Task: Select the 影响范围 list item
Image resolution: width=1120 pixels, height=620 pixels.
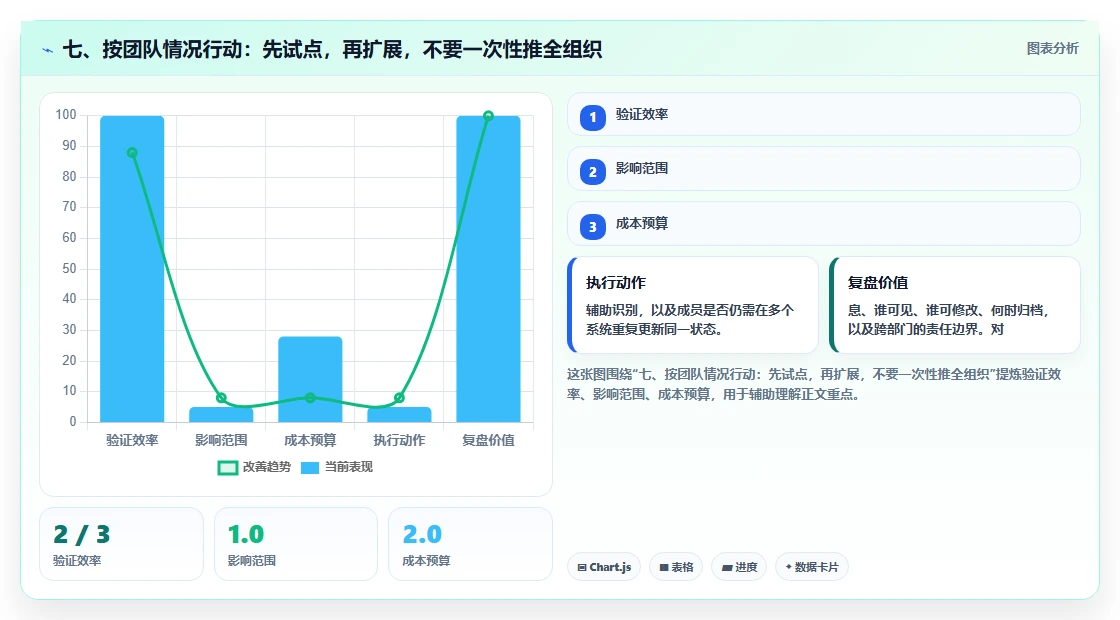Action: click(824, 169)
